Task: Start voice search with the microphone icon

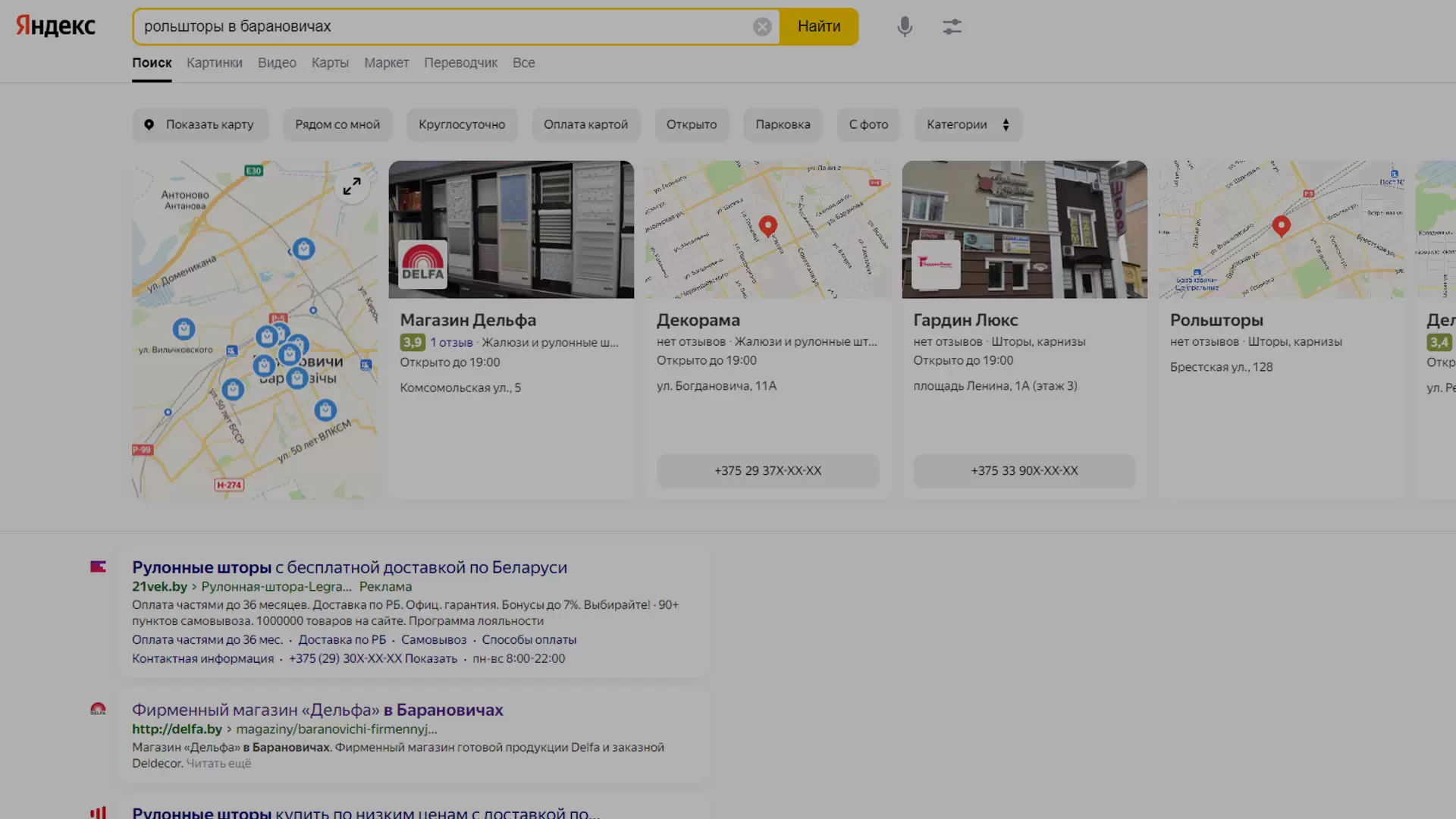Action: pos(905,27)
